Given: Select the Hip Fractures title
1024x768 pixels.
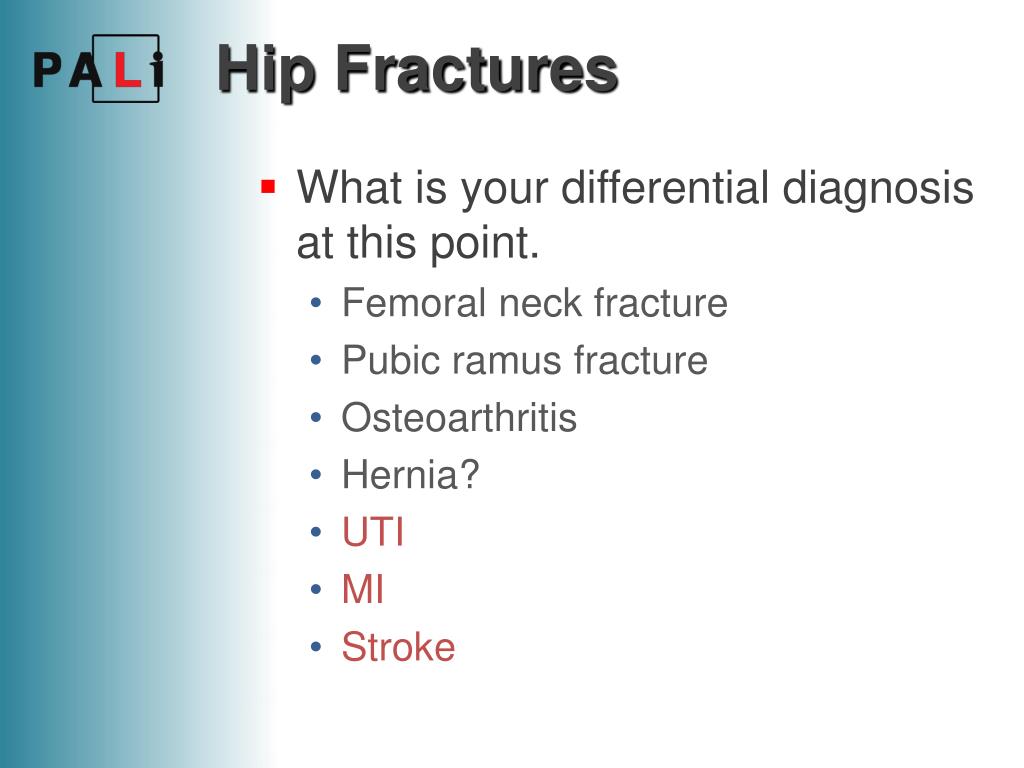Looking at the screenshot, I should (417, 71).
